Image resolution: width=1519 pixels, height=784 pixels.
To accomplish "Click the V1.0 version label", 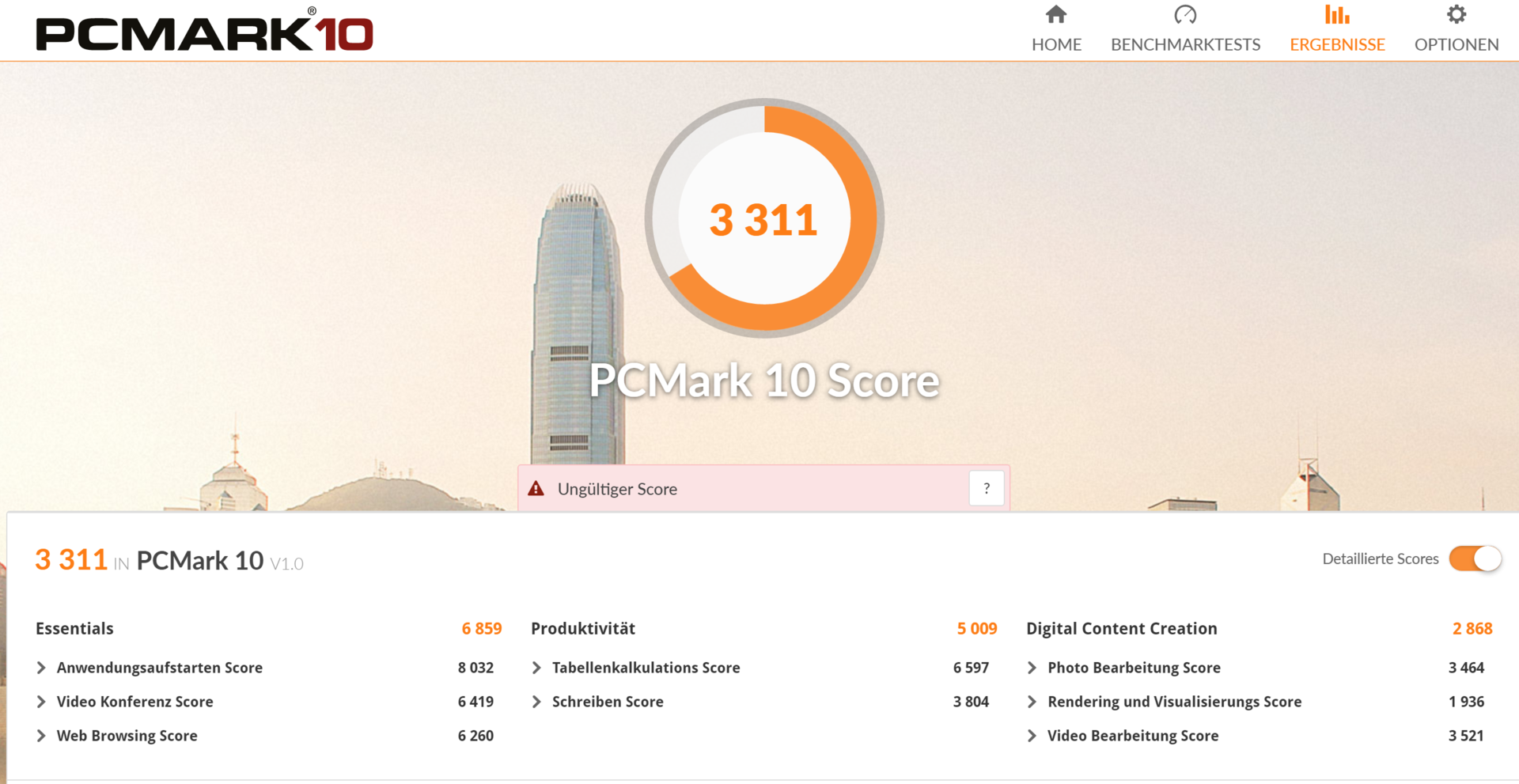I will pos(286,564).
